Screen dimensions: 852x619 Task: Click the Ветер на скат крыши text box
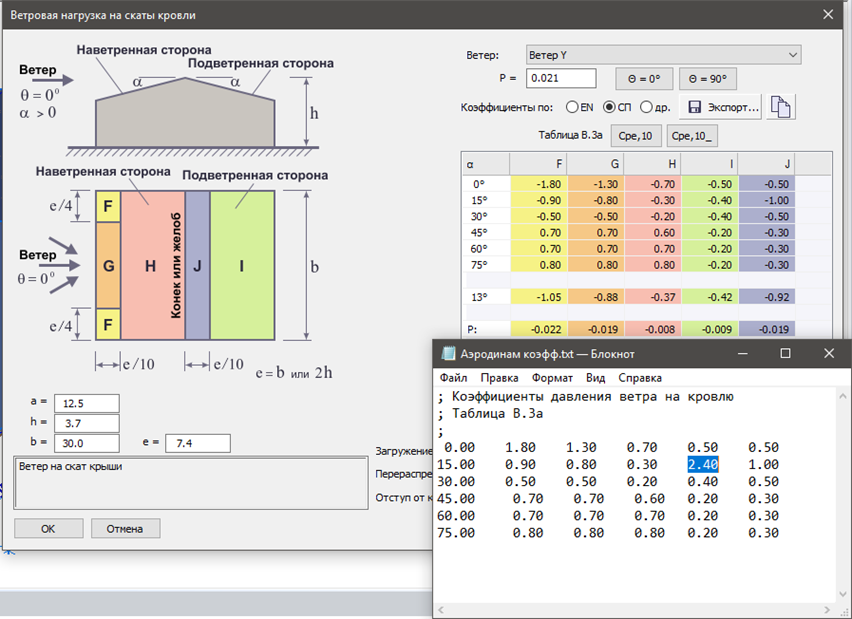pyautogui.click(x=191, y=483)
